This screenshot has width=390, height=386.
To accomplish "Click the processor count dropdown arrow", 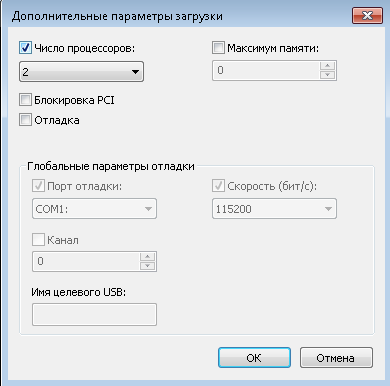I will pos(135,72).
